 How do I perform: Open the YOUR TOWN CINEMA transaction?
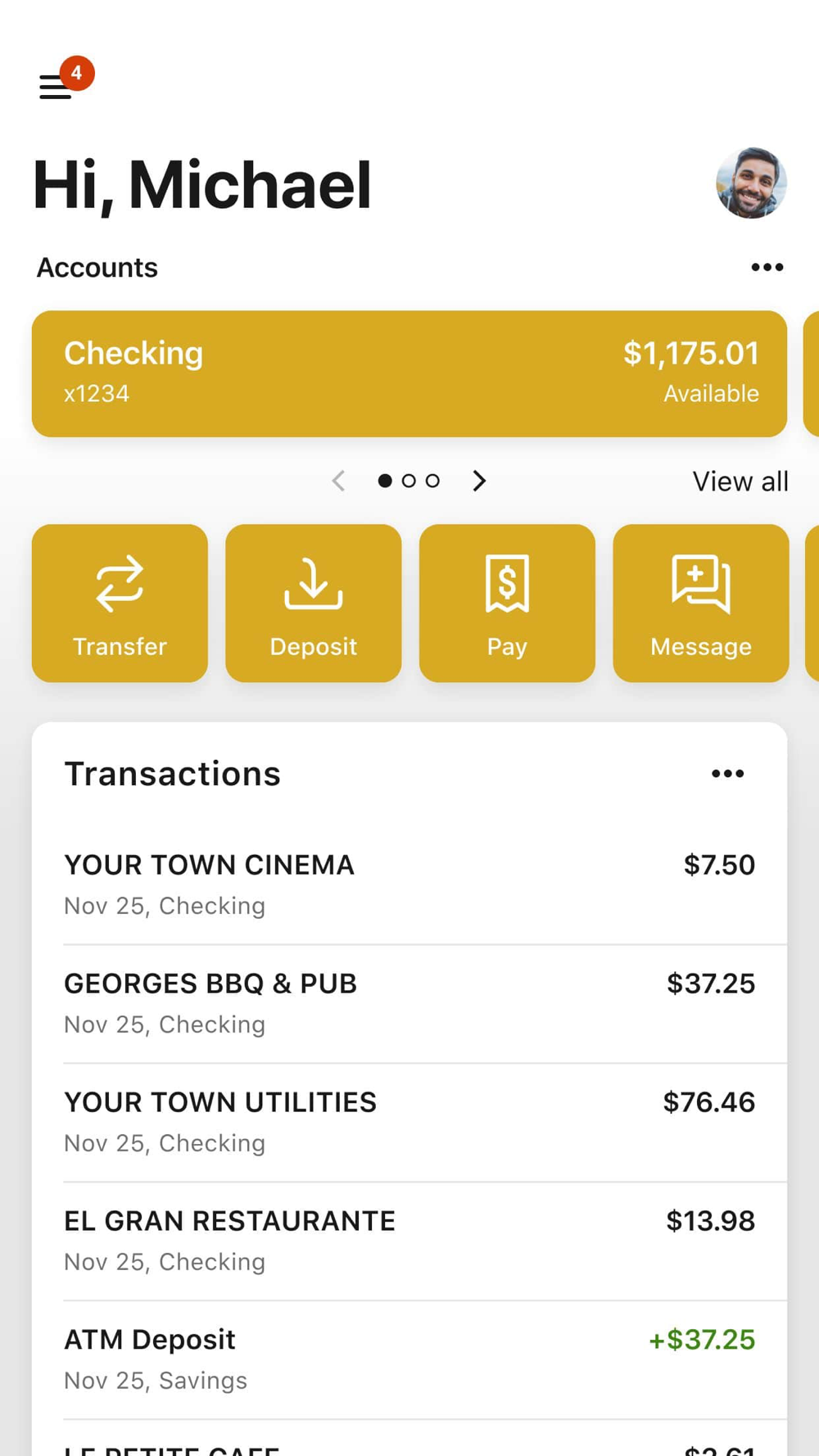pyautogui.click(x=409, y=884)
